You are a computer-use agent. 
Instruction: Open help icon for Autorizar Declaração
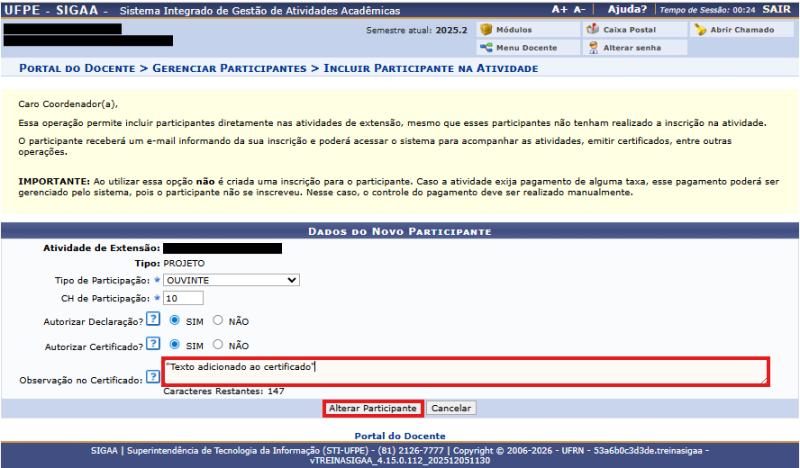pyautogui.click(x=153, y=319)
